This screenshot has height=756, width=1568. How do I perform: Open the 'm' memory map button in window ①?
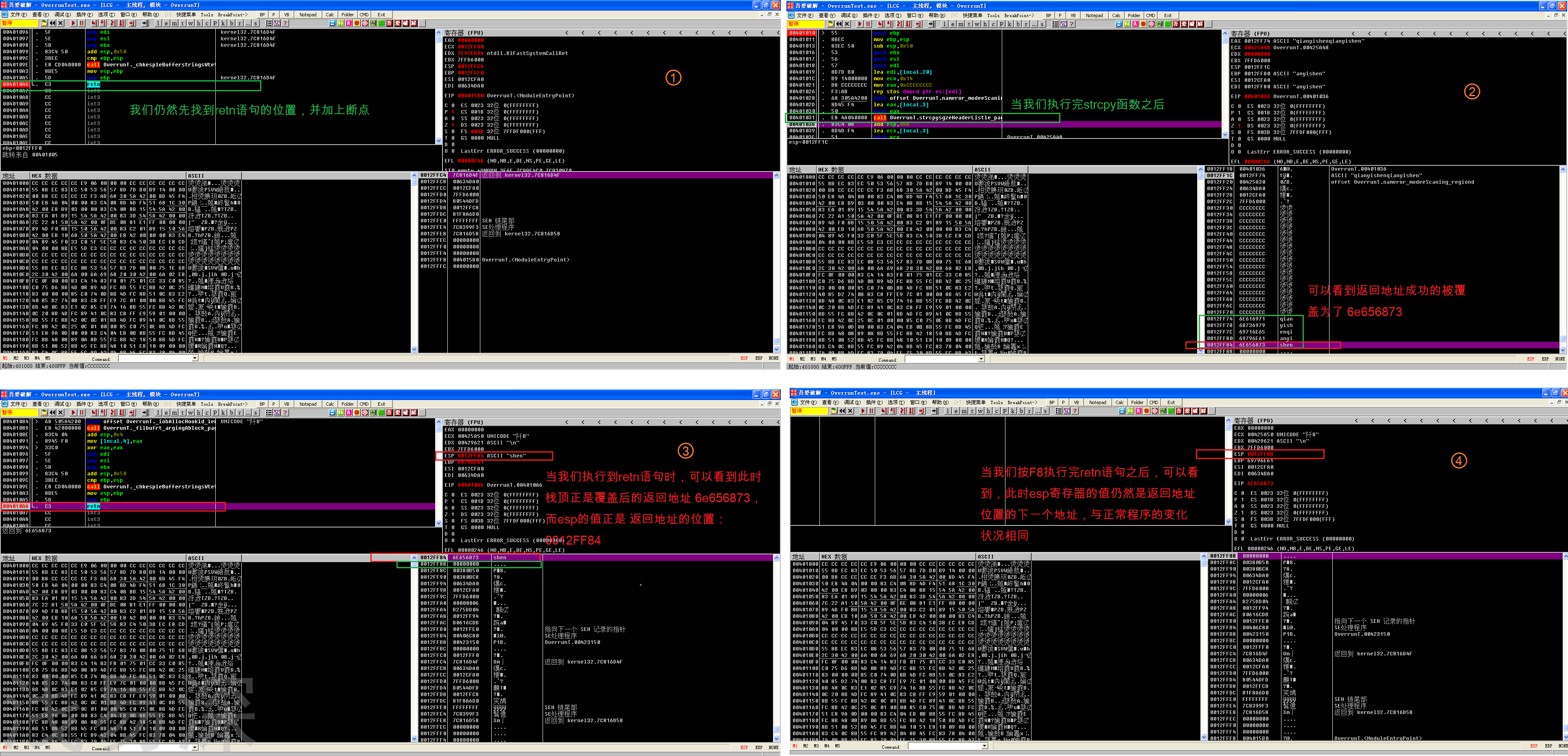(174, 23)
